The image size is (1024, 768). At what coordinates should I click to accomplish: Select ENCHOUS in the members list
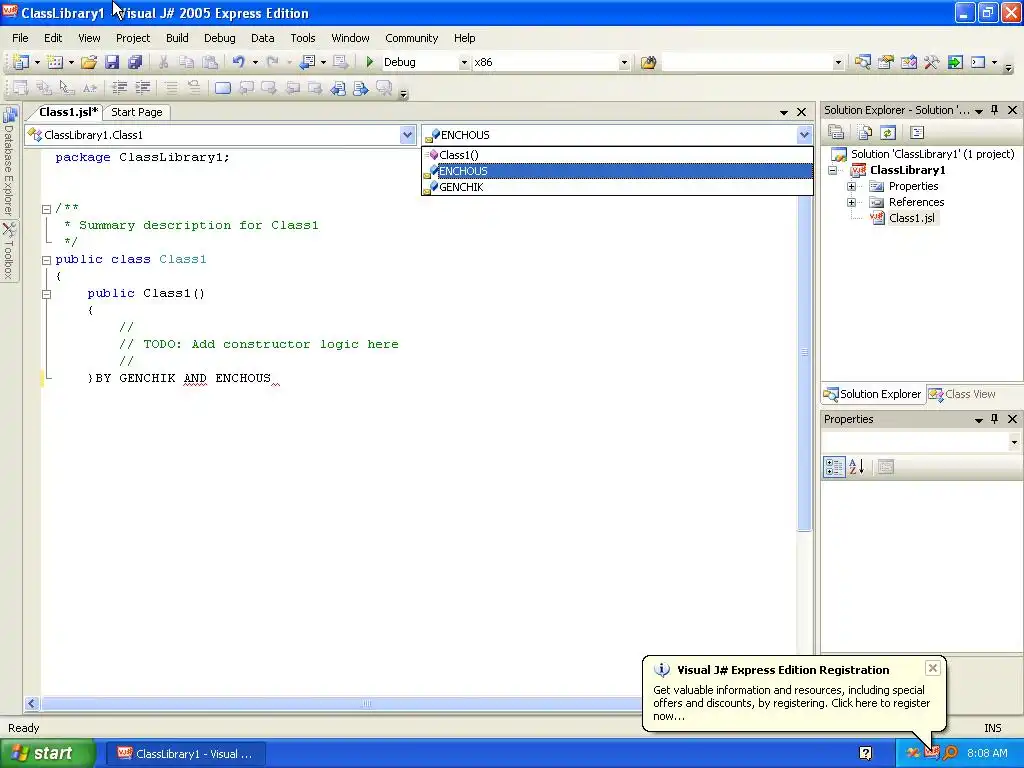[617, 171]
